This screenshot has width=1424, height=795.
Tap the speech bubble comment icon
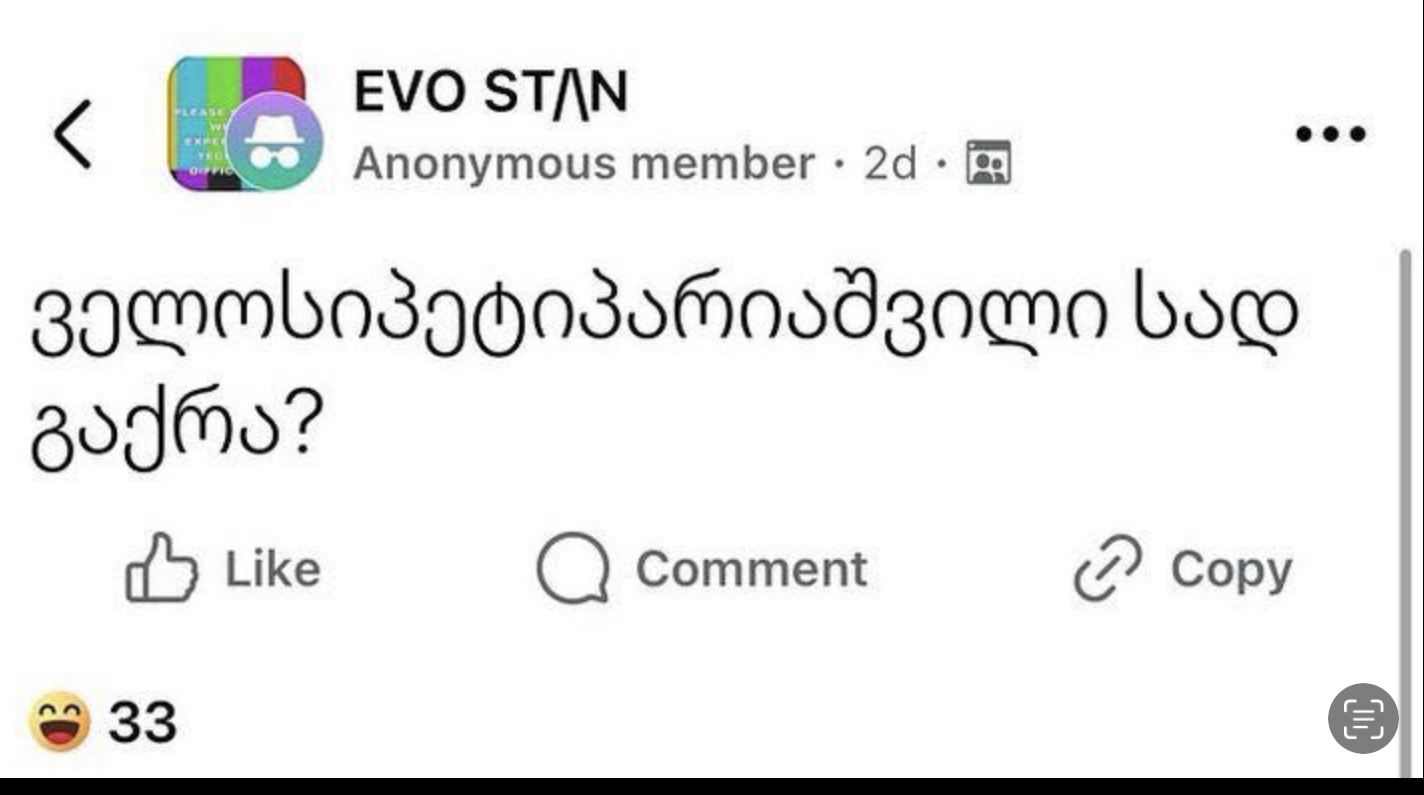[572, 570]
